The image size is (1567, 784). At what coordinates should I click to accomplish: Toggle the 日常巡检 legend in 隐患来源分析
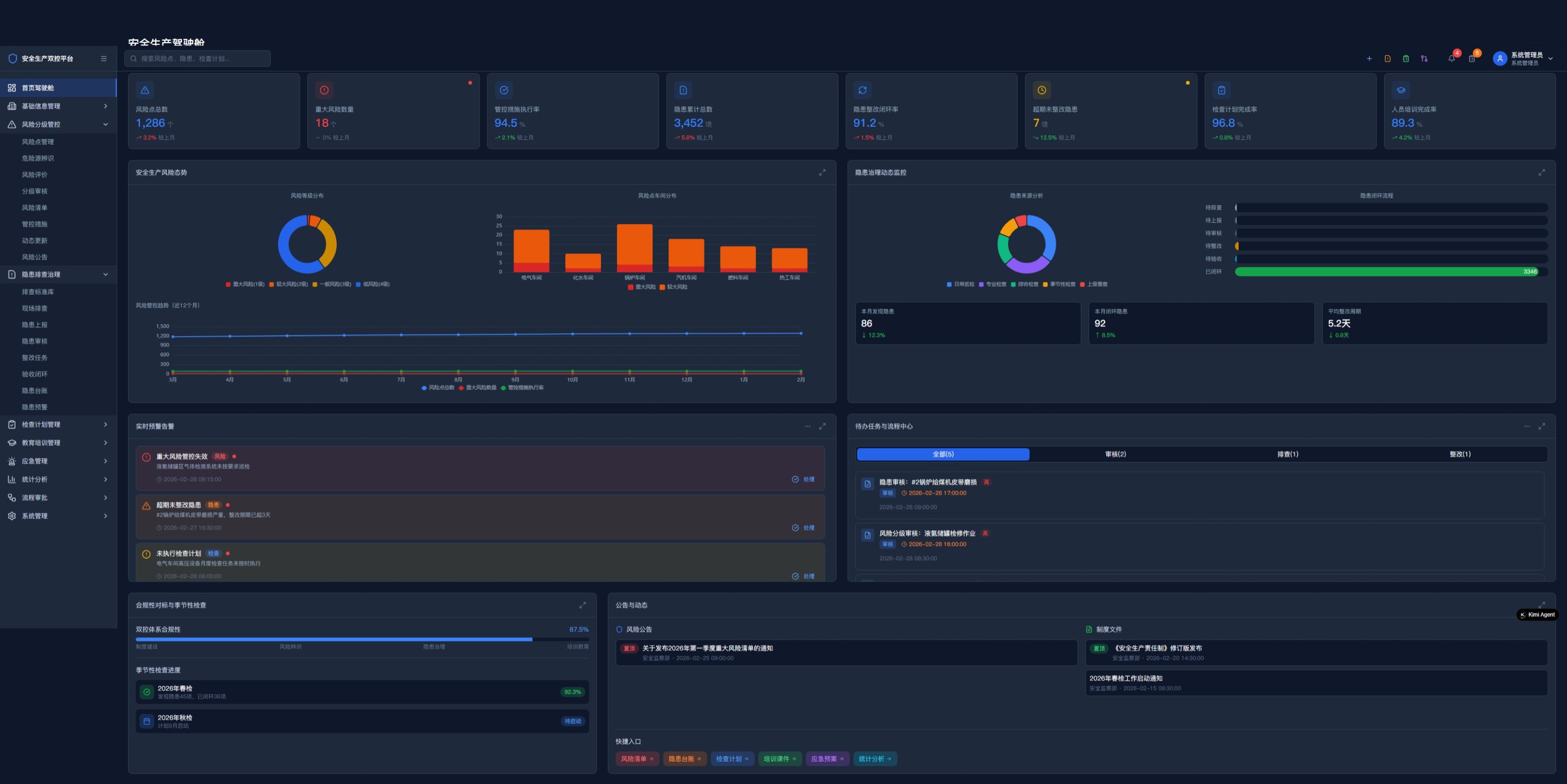[x=960, y=284]
